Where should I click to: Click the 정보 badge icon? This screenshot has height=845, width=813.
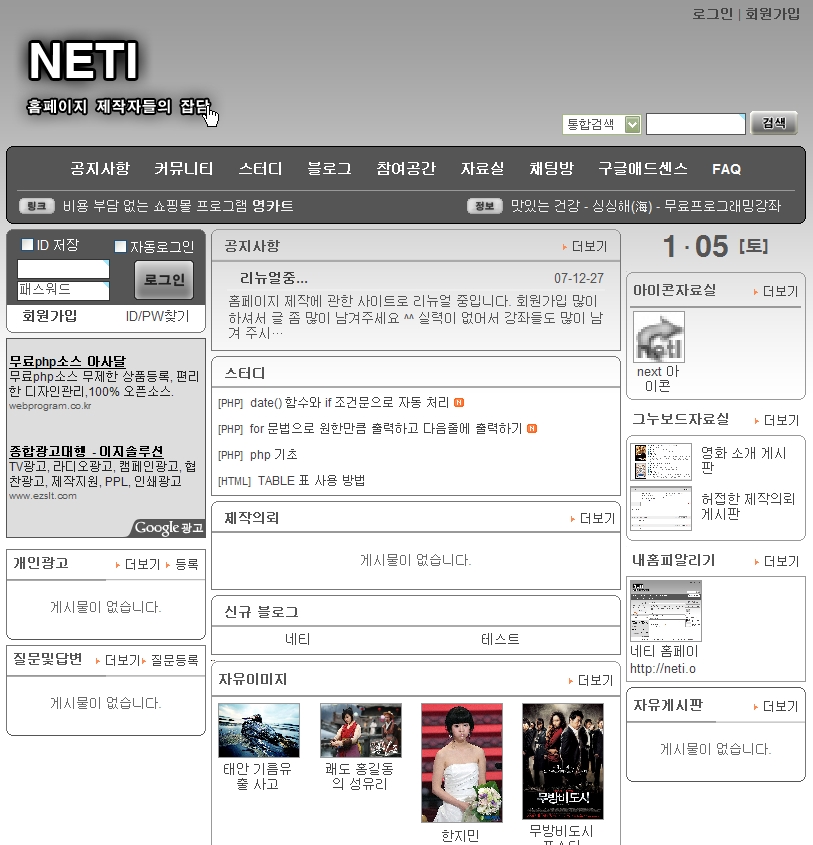(x=485, y=206)
